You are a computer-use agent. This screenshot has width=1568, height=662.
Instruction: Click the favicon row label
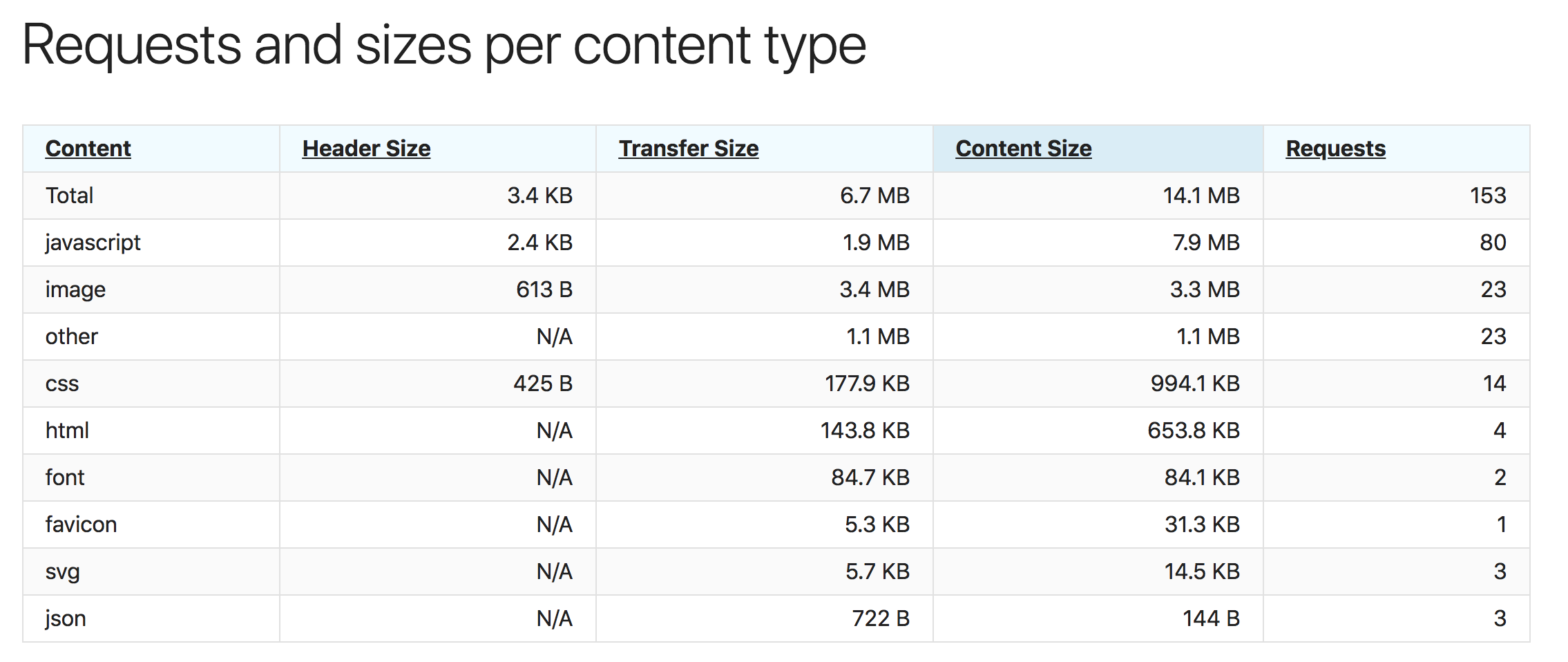(81, 524)
